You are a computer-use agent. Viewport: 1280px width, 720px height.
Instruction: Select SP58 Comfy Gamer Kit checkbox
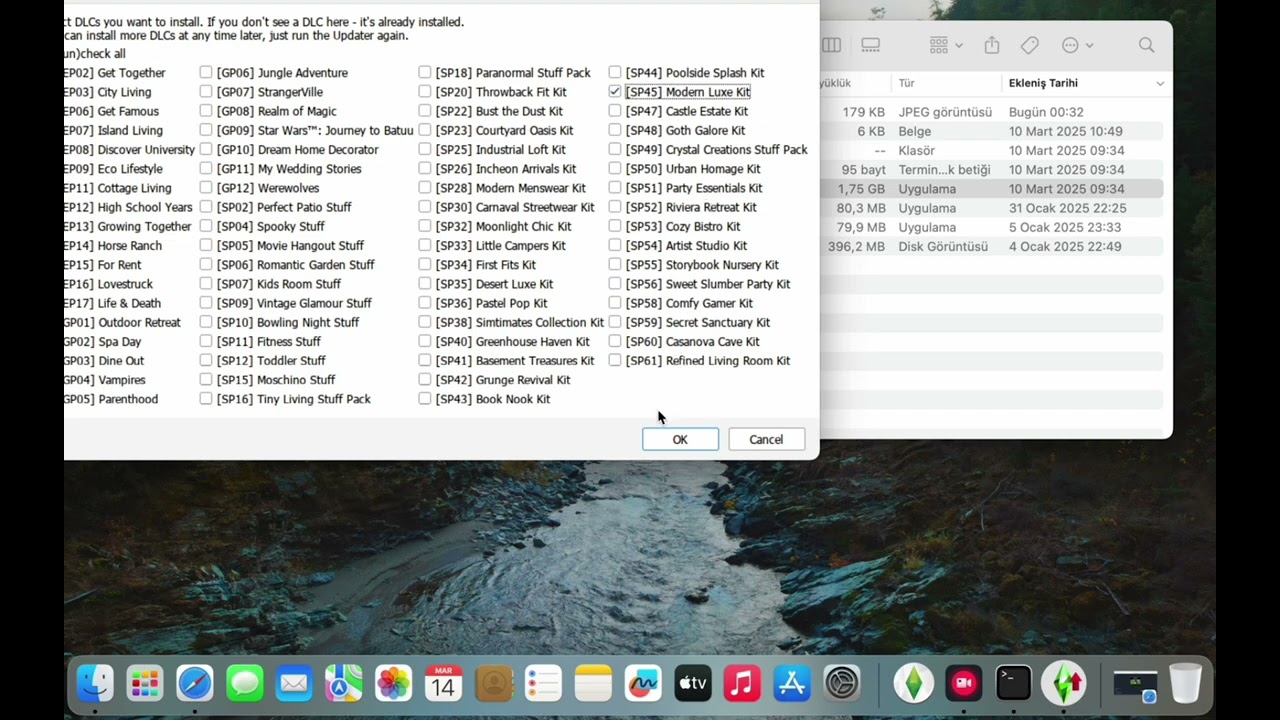coord(615,303)
